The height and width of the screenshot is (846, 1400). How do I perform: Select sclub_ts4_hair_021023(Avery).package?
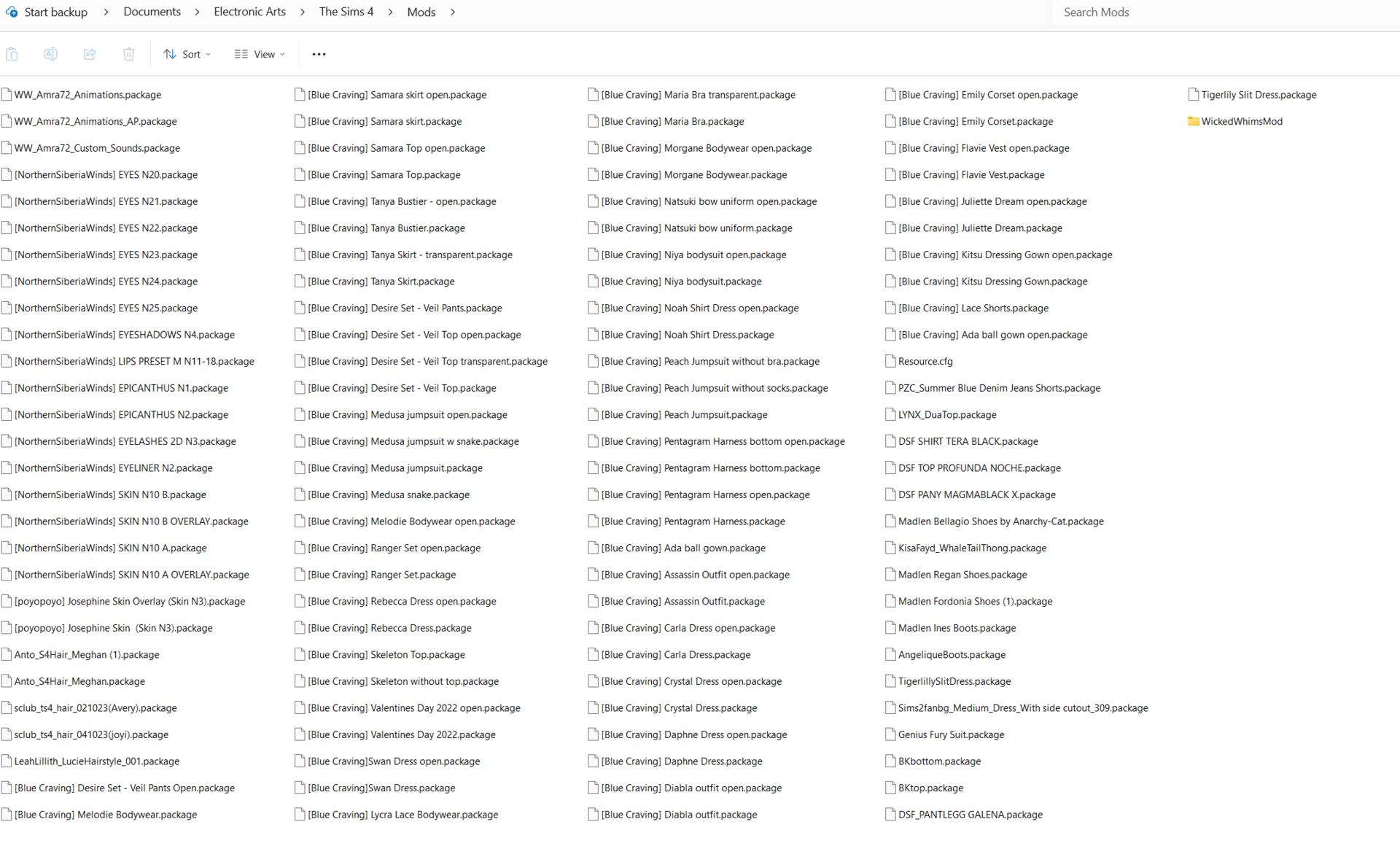tap(89, 707)
